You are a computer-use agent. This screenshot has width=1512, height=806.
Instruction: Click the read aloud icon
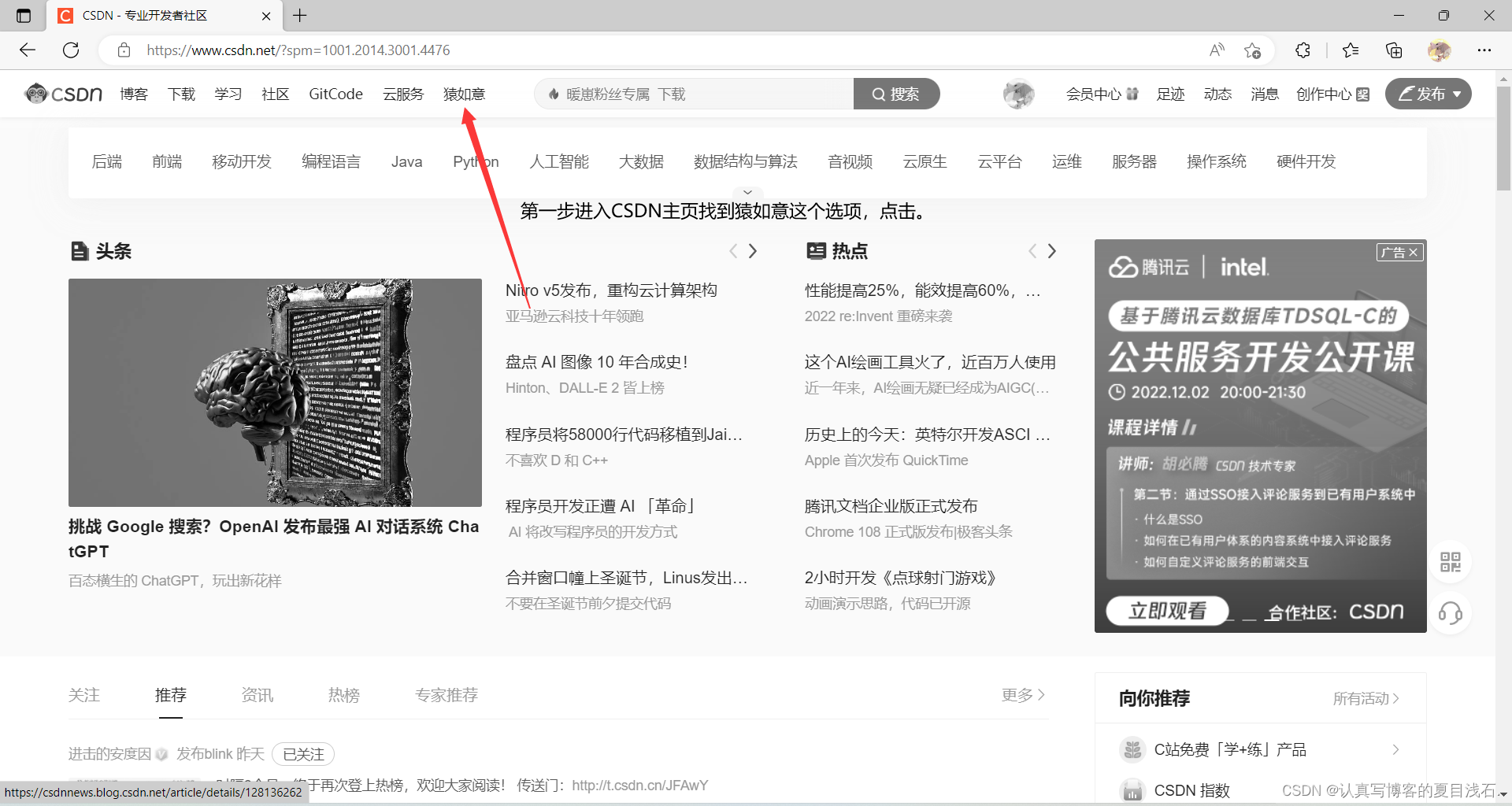tap(1217, 50)
